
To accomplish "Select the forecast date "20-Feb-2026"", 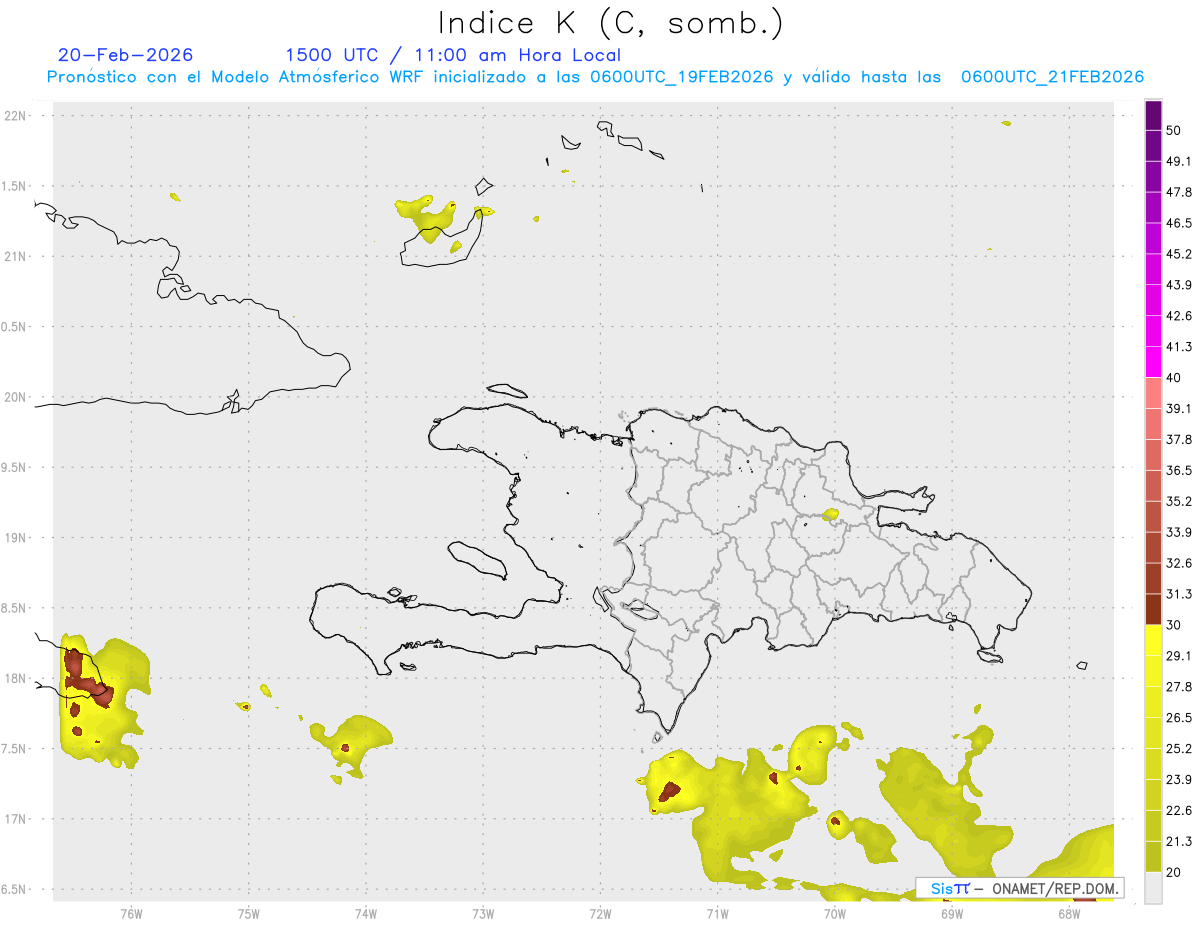I will tap(125, 55).
